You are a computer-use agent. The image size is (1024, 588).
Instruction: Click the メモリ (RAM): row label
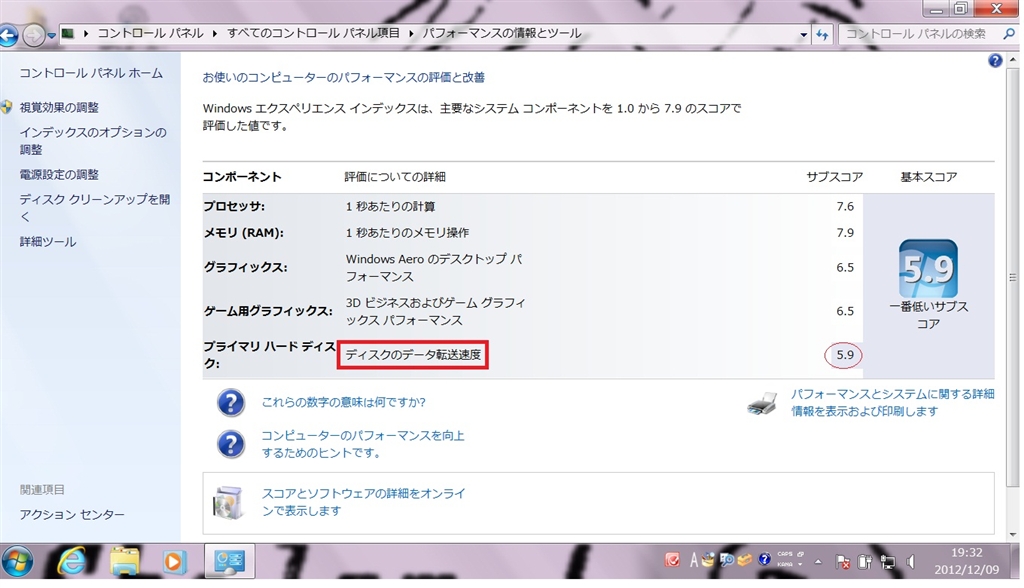[x=244, y=233]
